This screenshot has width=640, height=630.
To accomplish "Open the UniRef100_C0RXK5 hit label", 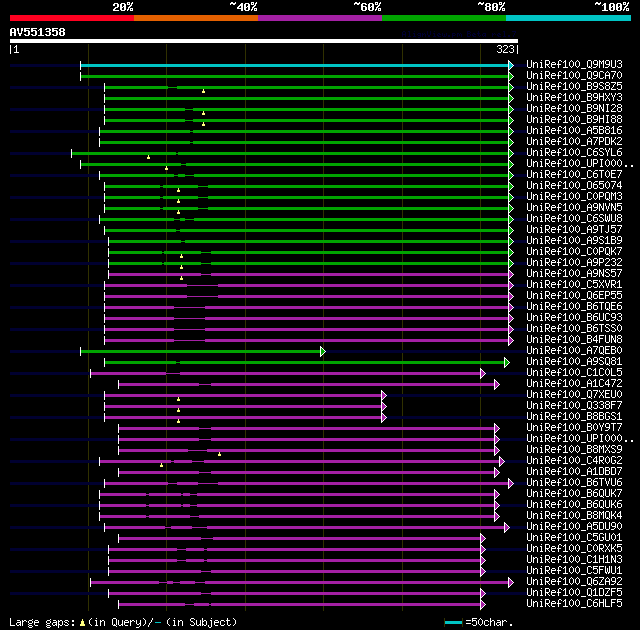I will click(574, 549).
